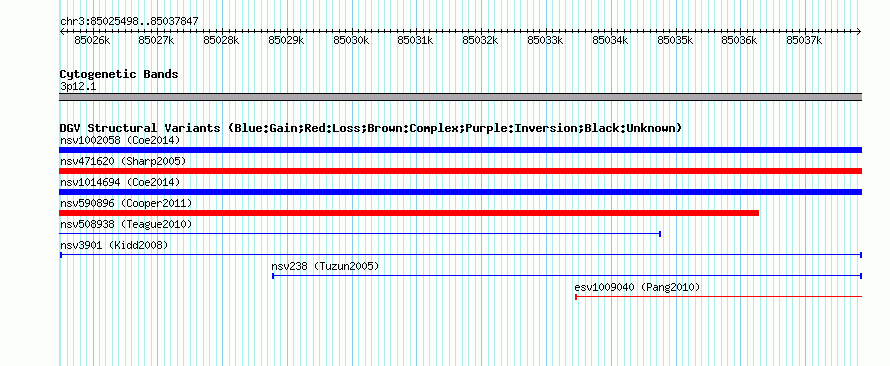Select the thin blue line for nsv238
Image resolution: width=890 pixels, height=366 pixels.
[x=567, y=276]
